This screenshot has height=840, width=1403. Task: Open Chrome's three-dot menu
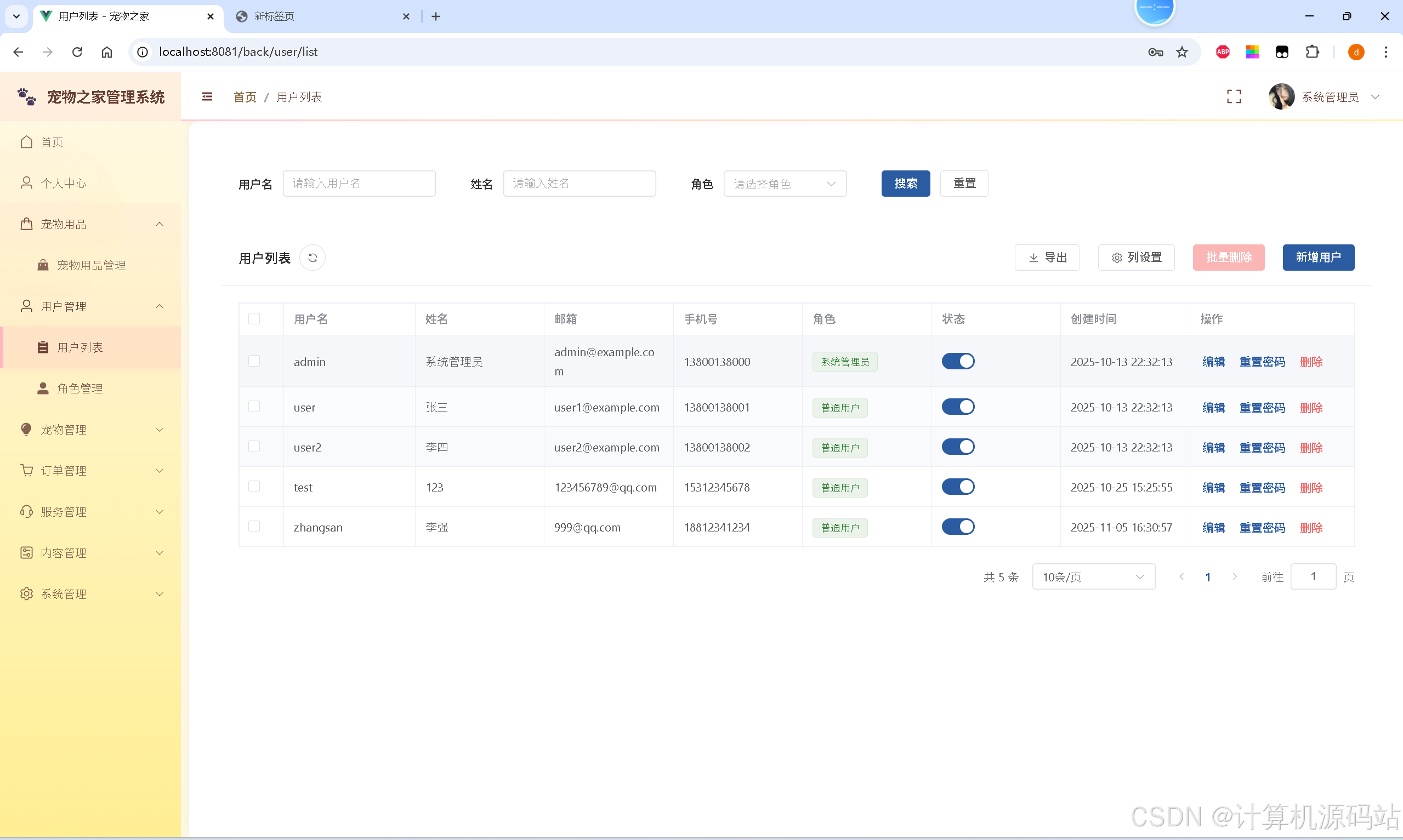1385,52
